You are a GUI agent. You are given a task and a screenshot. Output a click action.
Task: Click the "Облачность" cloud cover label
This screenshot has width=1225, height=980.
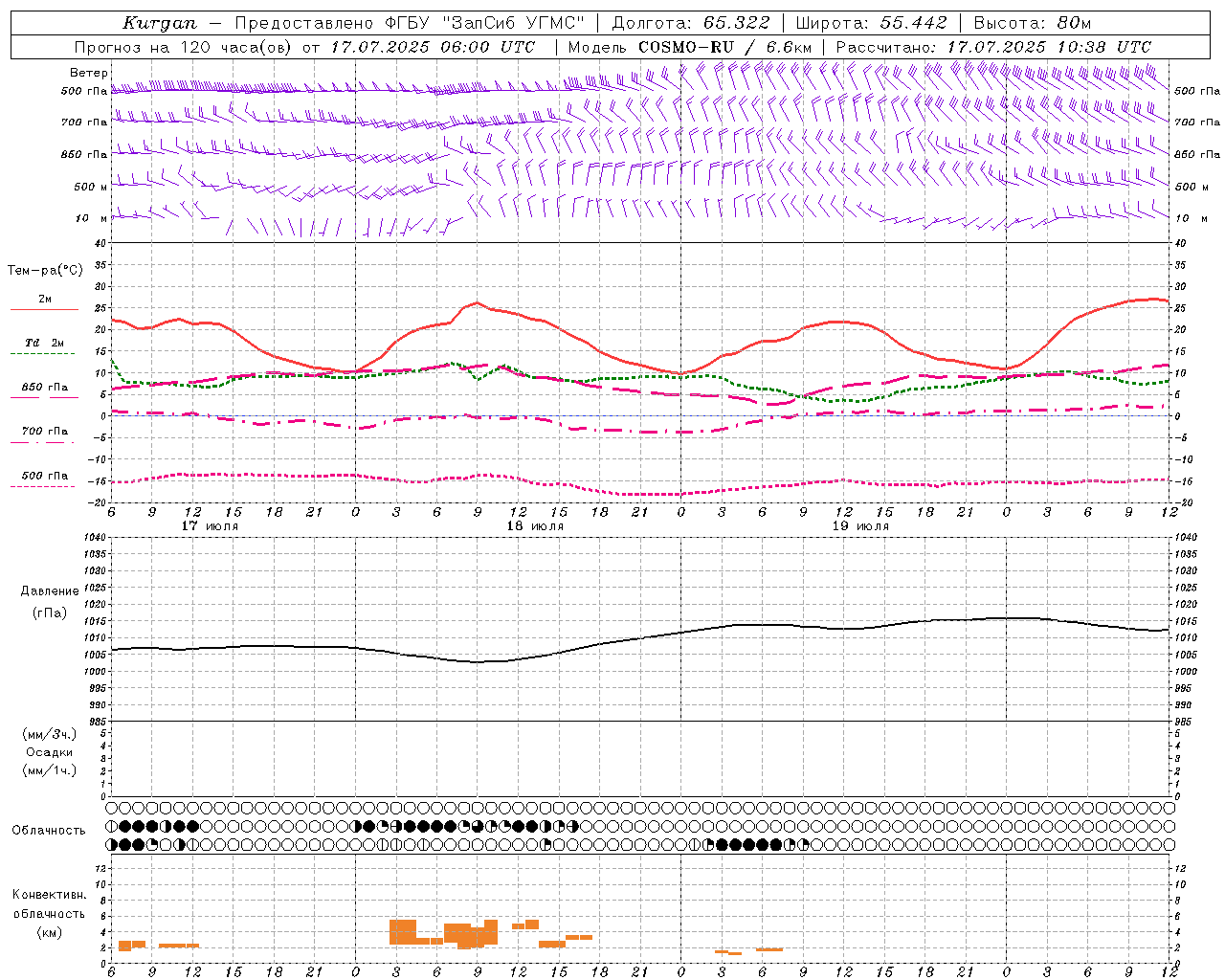[x=49, y=830]
